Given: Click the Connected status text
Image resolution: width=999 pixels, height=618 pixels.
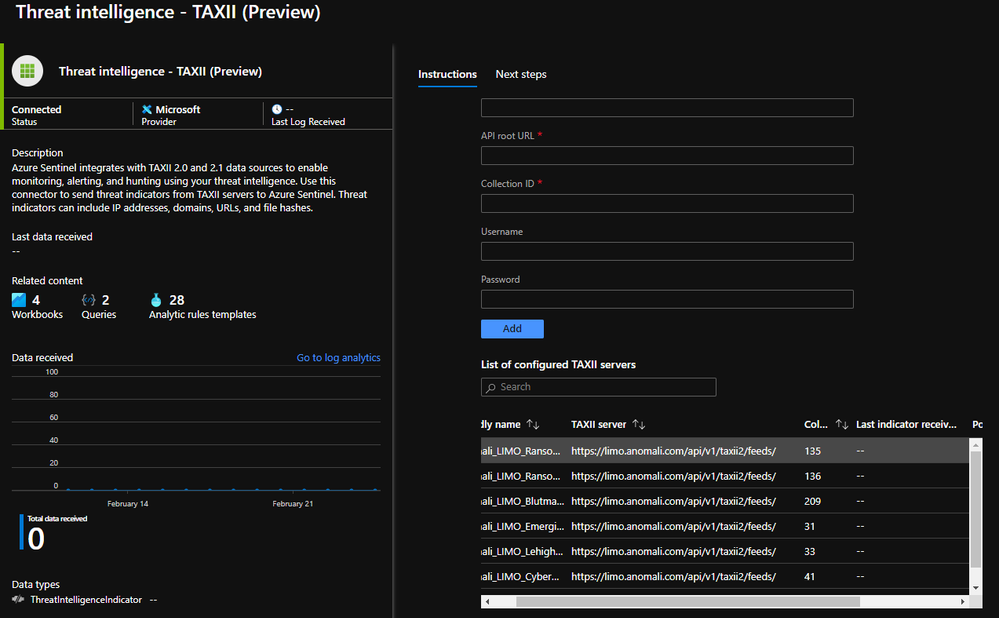Looking at the screenshot, I should click(36, 110).
